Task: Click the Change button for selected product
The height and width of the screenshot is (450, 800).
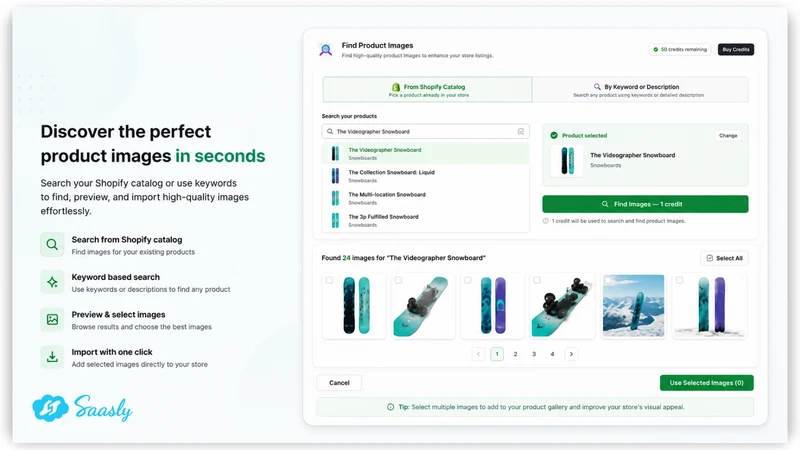Action: point(728,136)
